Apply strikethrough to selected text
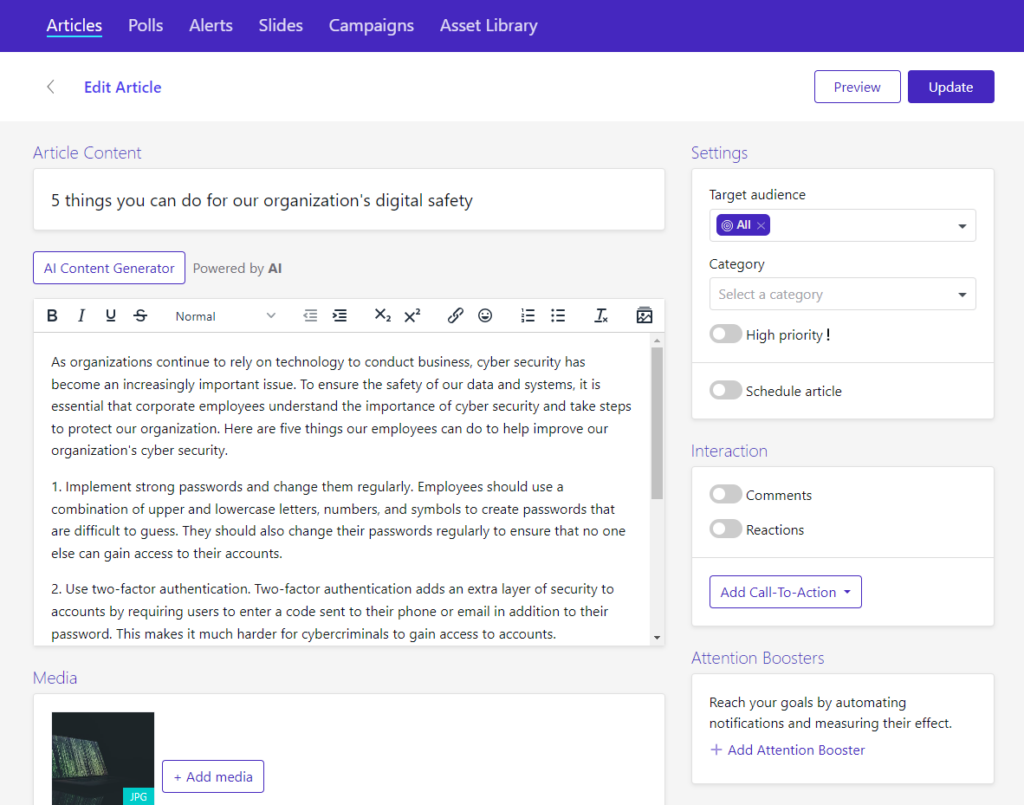The width and height of the screenshot is (1024, 805). tap(140, 316)
